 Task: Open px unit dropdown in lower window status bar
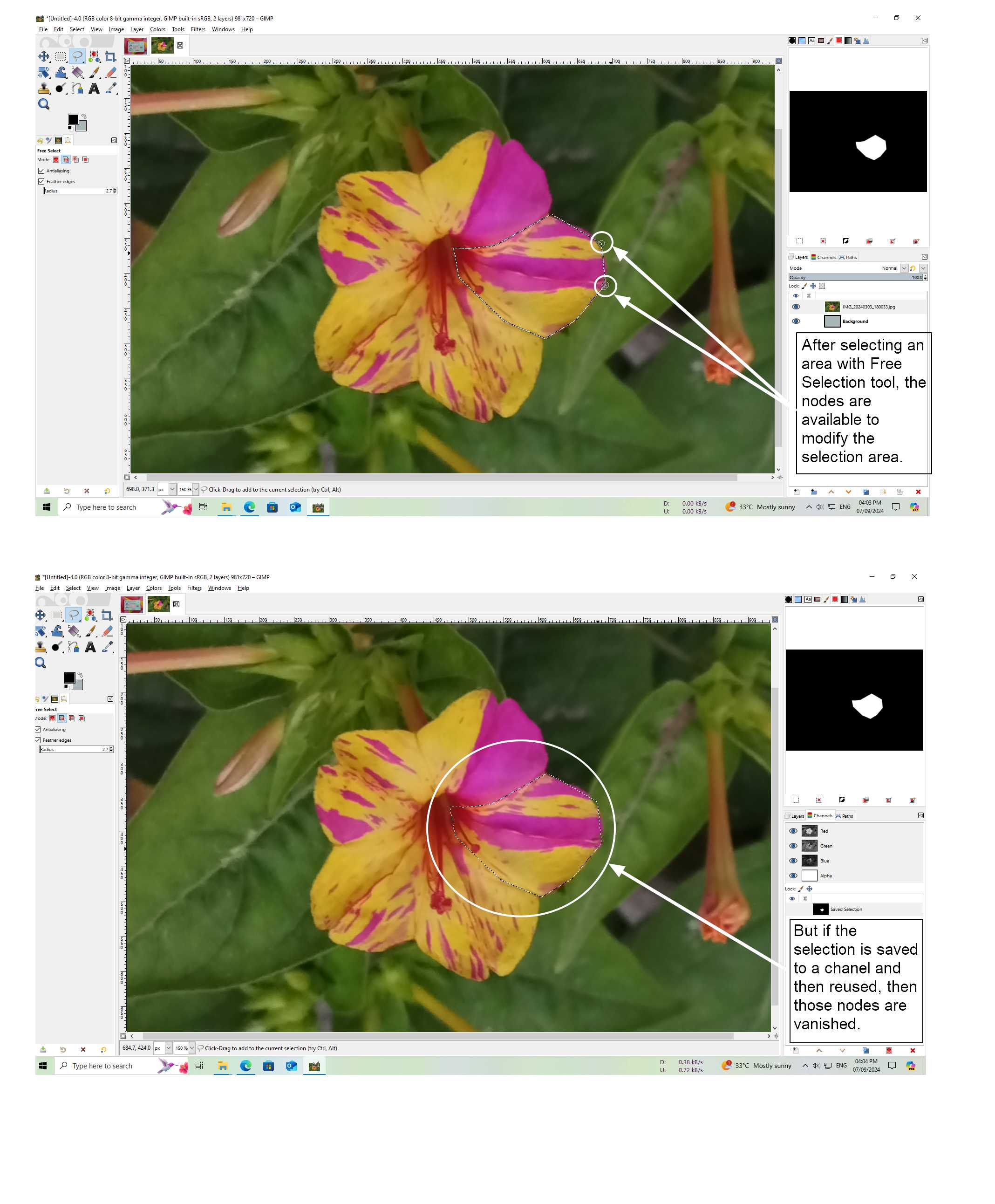click(x=169, y=1048)
